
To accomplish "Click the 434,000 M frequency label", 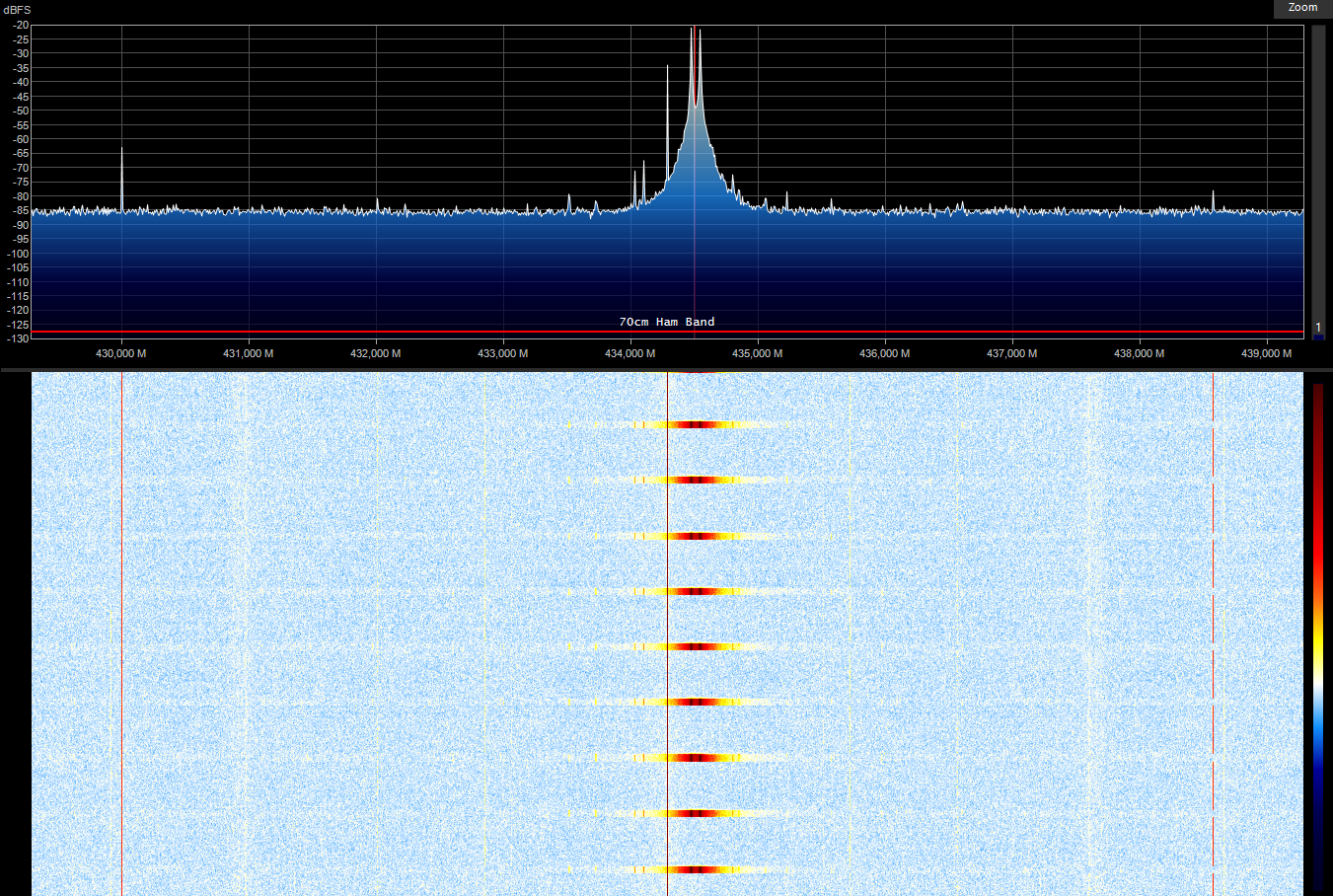I will (630, 353).
